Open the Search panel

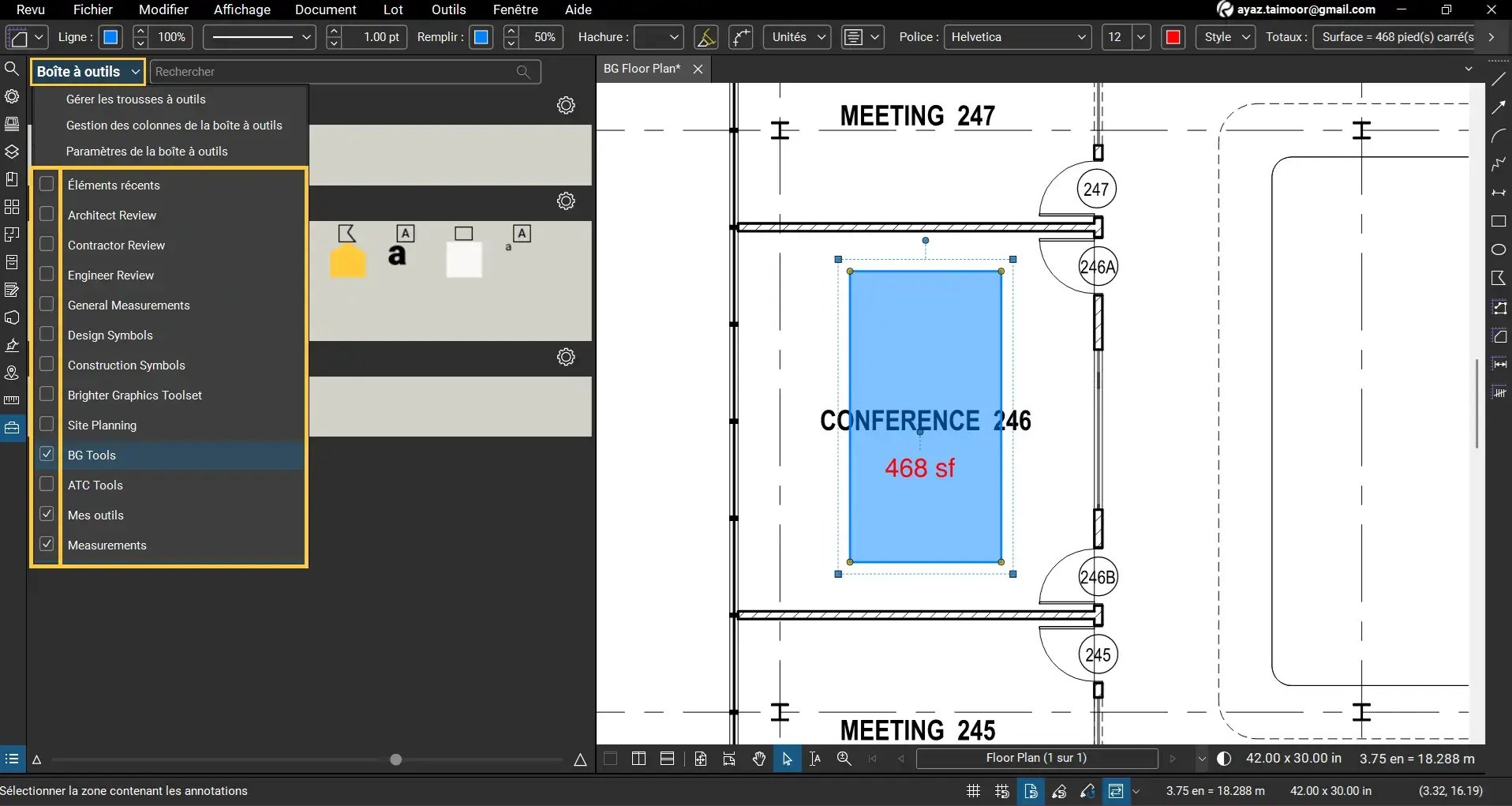pyautogui.click(x=12, y=69)
